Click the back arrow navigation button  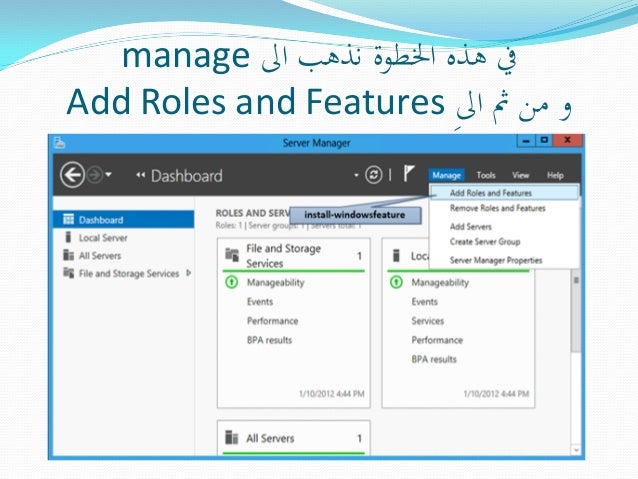(x=72, y=175)
